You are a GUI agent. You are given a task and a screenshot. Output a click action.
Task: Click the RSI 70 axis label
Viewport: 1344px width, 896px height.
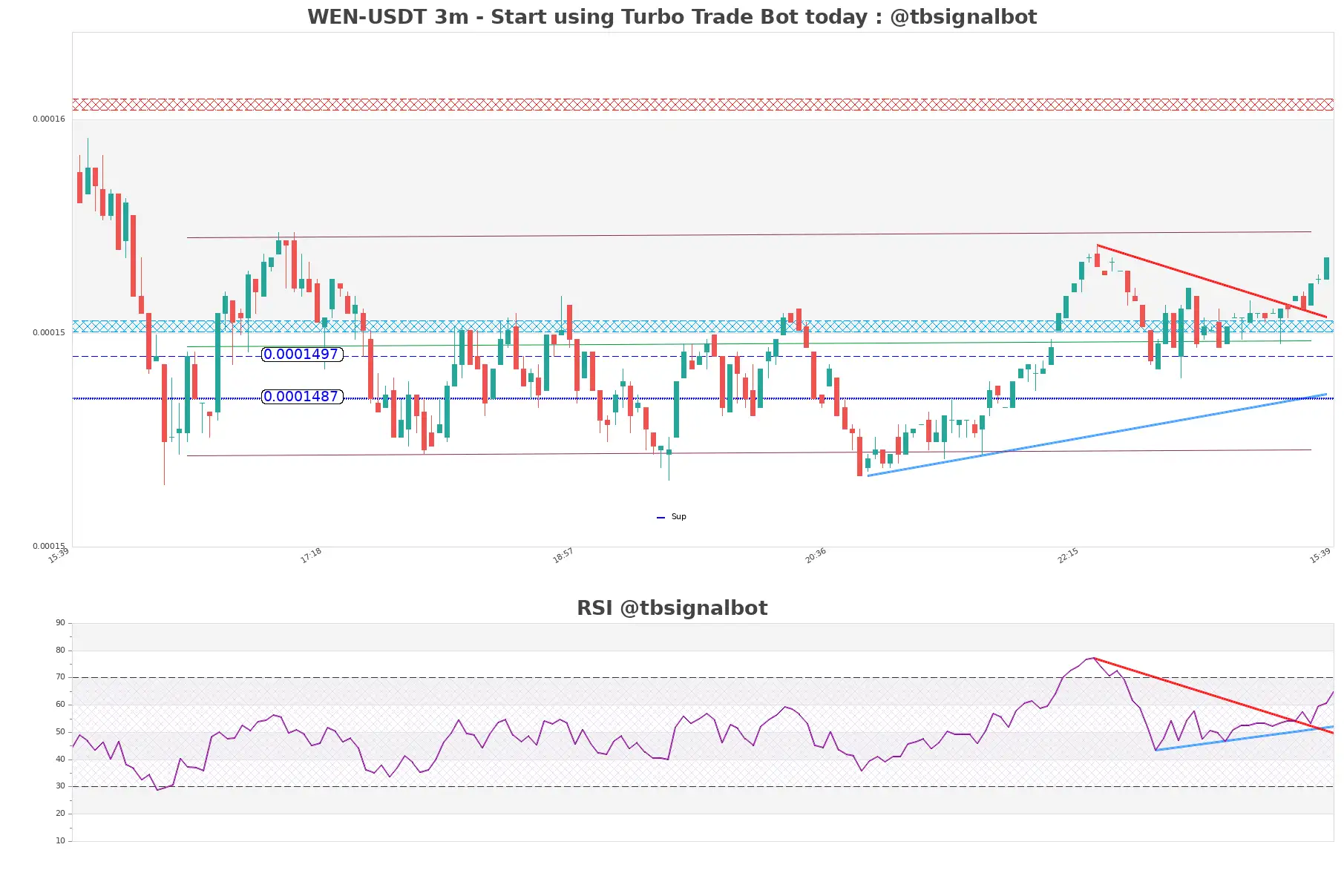(x=60, y=677)
